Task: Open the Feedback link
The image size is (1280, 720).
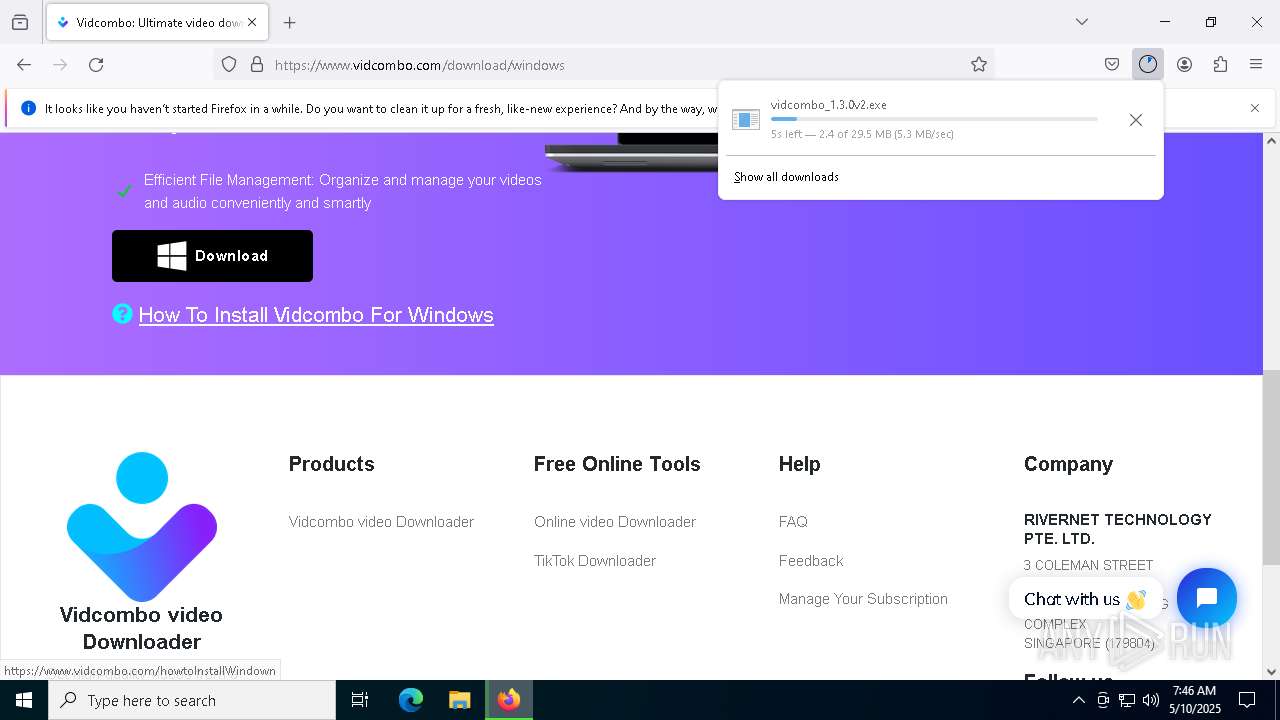Action: pyautogui.click(x=811, y=561)
